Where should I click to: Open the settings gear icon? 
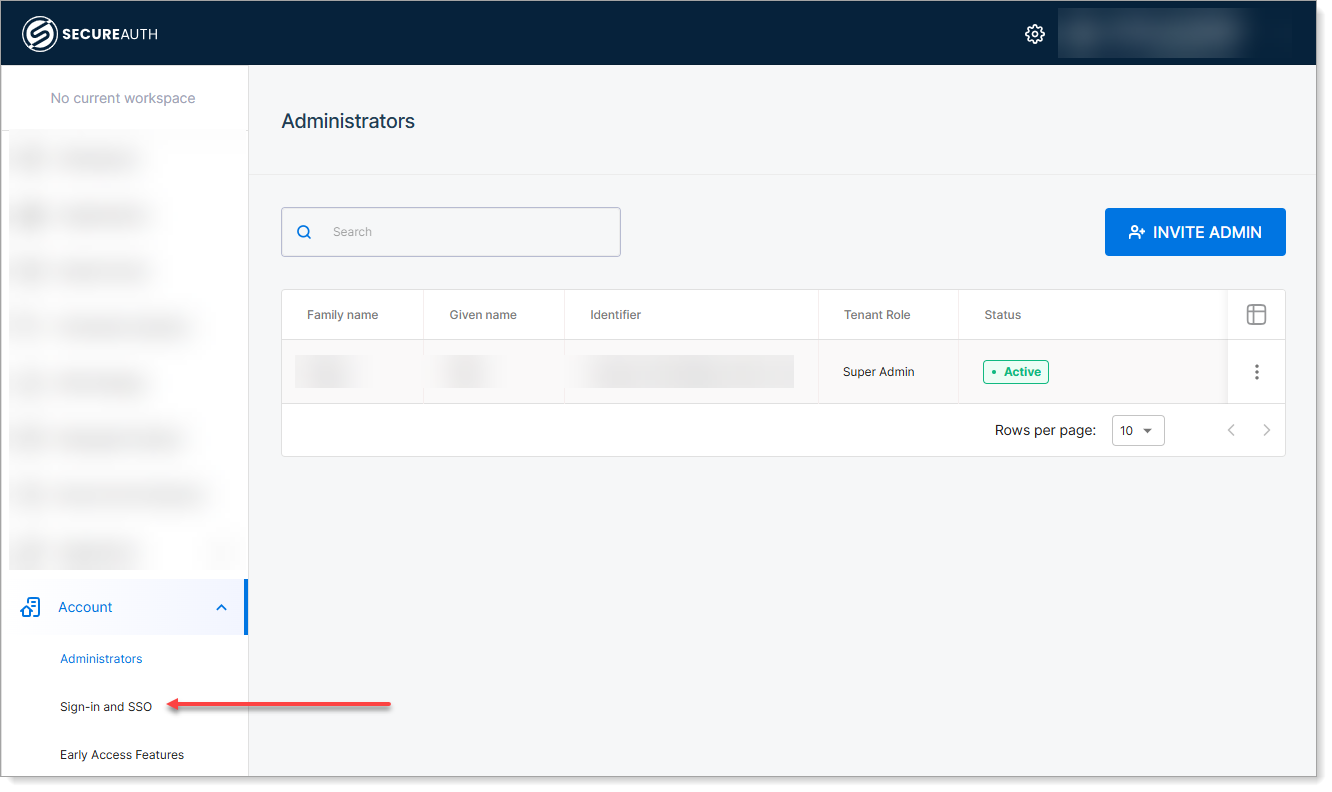[1035, 34]
